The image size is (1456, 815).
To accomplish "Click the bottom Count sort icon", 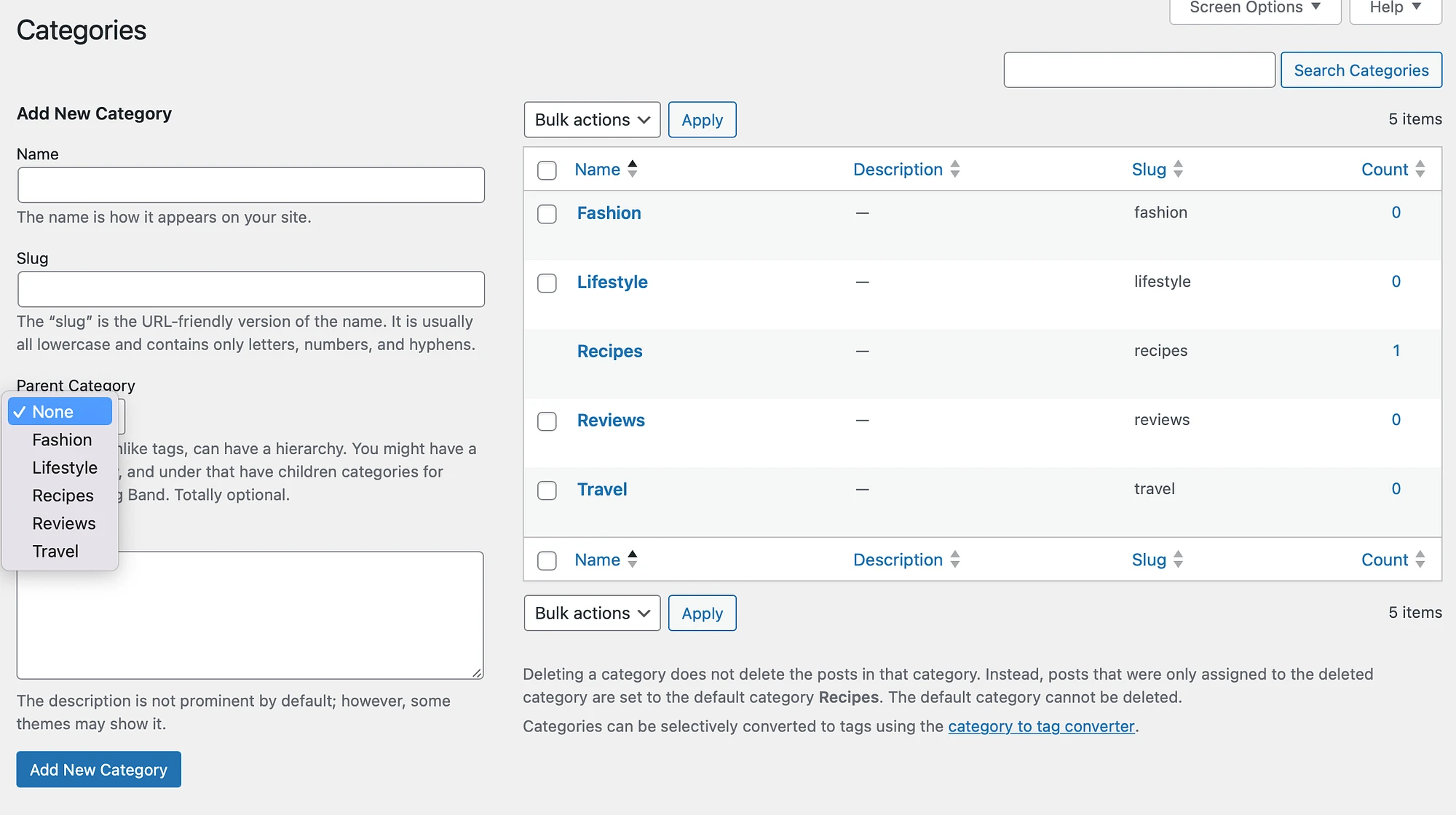I will 1422,559.
